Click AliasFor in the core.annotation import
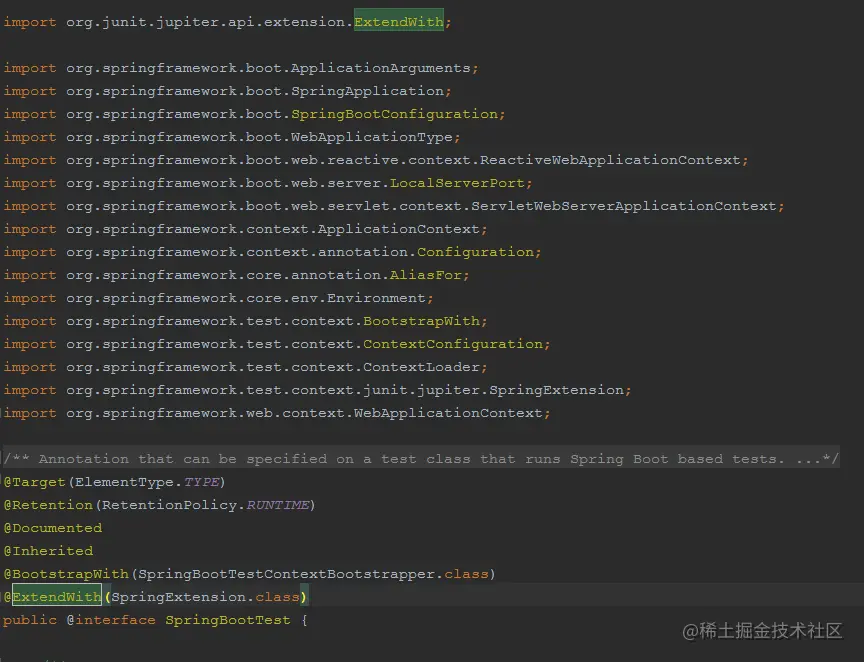This screenshot has height=662, width=864. point(426,275)
